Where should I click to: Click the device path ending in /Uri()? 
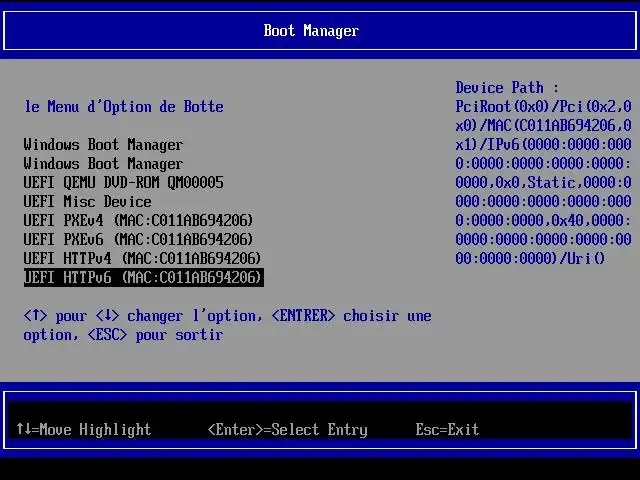530,258
